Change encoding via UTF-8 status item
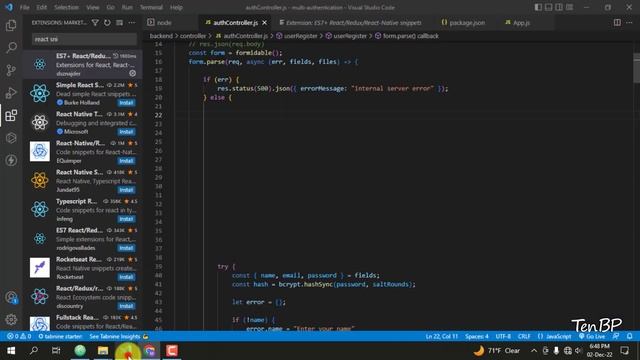The image size is (640, 360). [x=503, y=336]
